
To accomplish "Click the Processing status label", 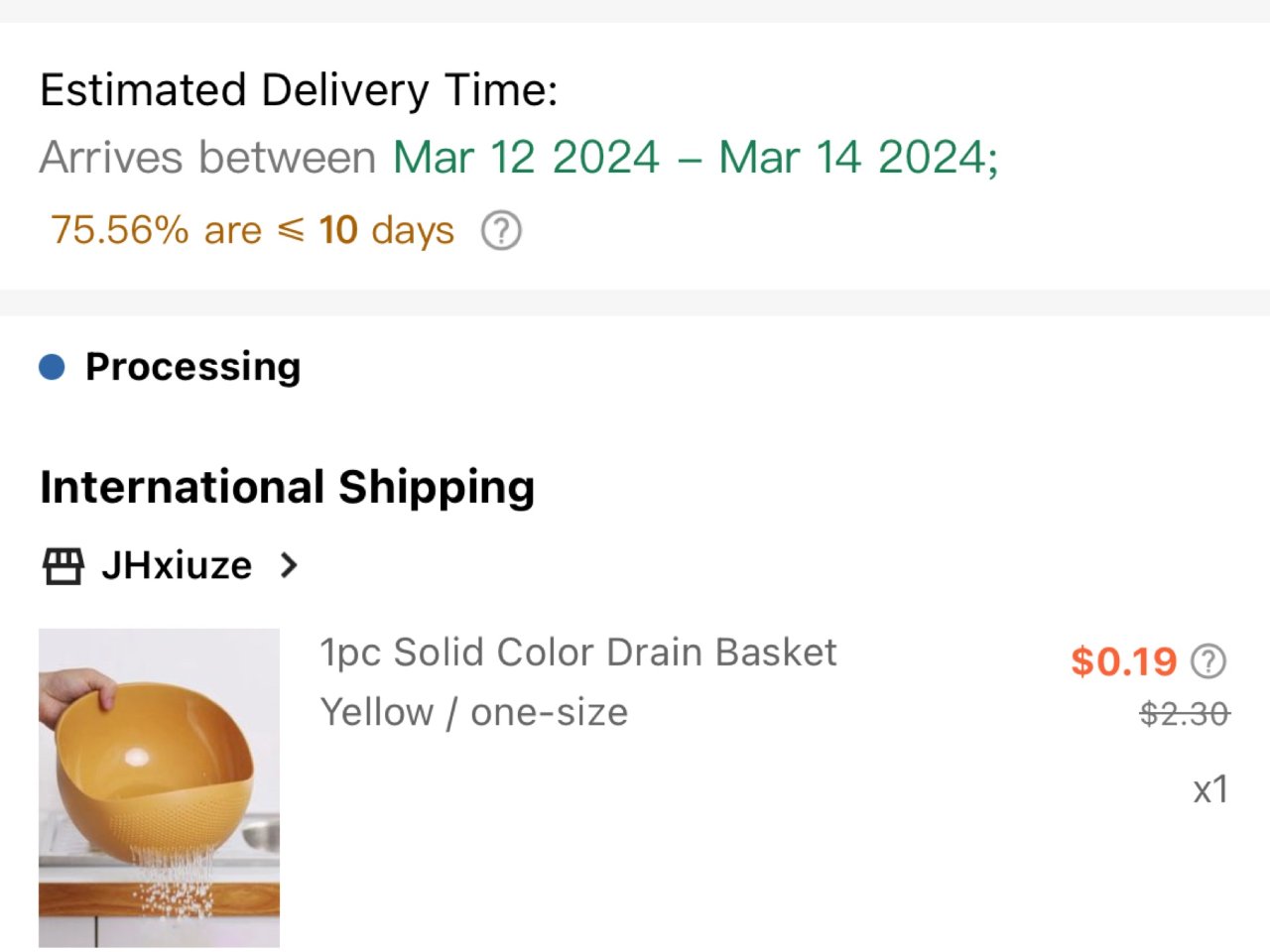I will 192,367.
